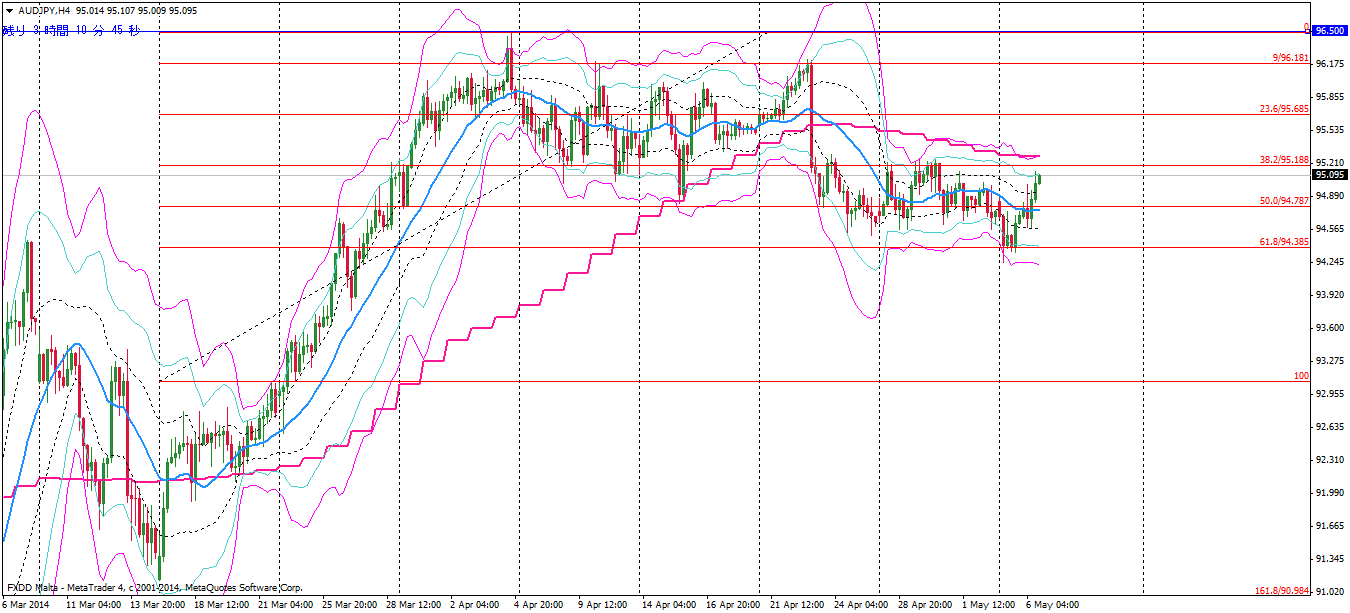The image size is (1350, 613).
Task: Open the chart menu triangle beside AUDJPY,H4
Action: [x=9, y=9]
